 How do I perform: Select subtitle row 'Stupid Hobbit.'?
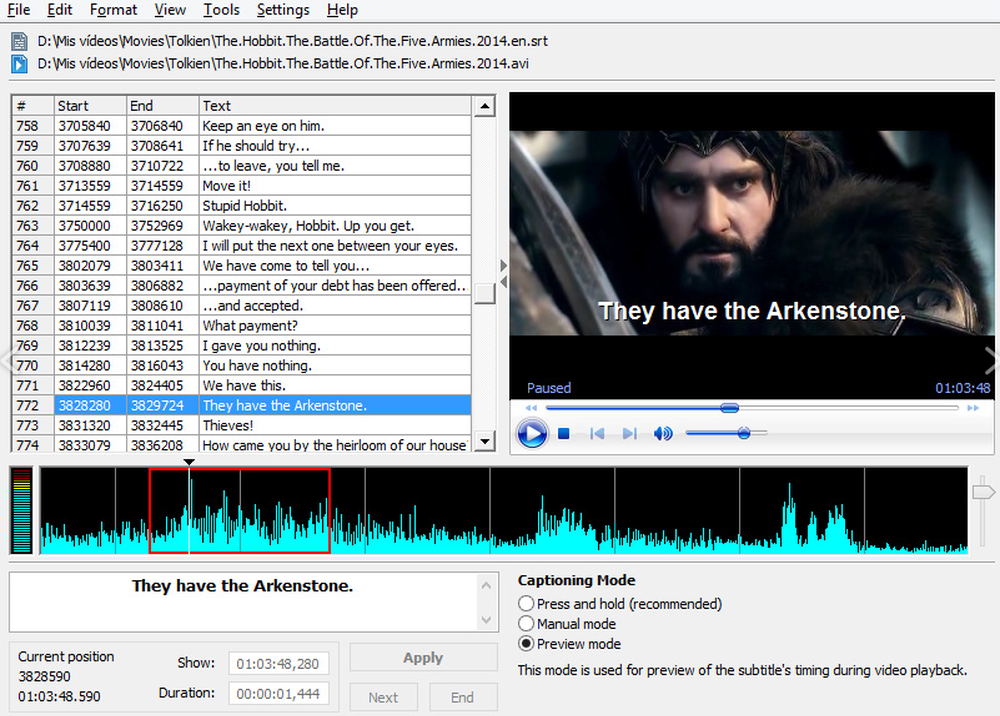[x=242, y=205]
